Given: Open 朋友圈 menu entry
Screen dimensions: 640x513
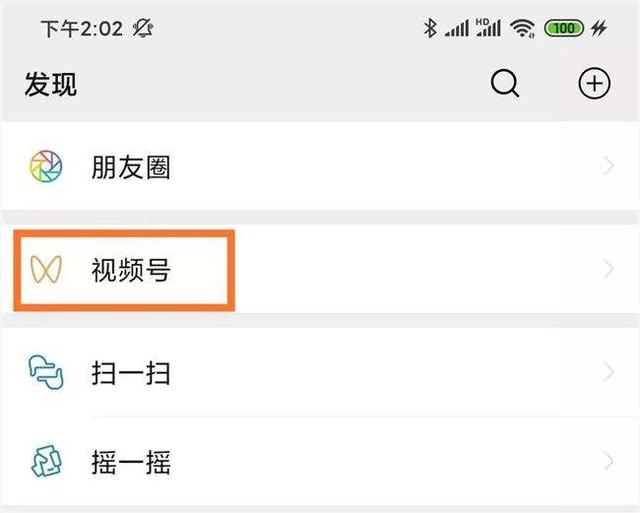Looking at the screenshot, I should [130, 167].
